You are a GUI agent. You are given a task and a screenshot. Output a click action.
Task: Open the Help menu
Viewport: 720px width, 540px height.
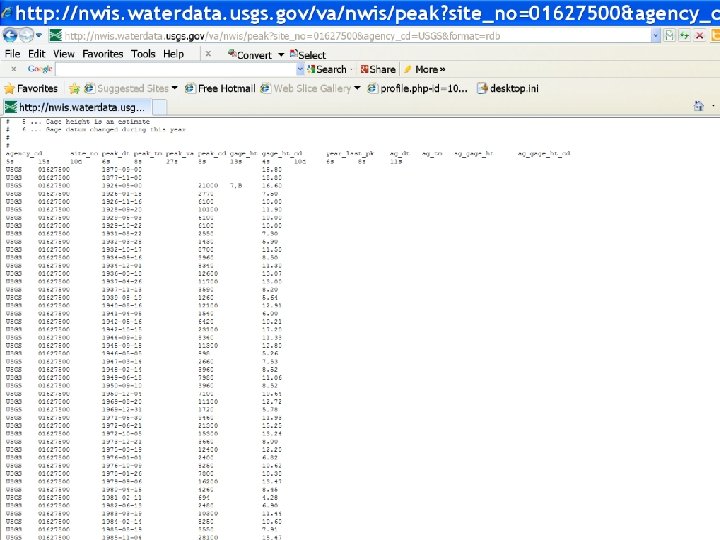[x=174, y=54]
